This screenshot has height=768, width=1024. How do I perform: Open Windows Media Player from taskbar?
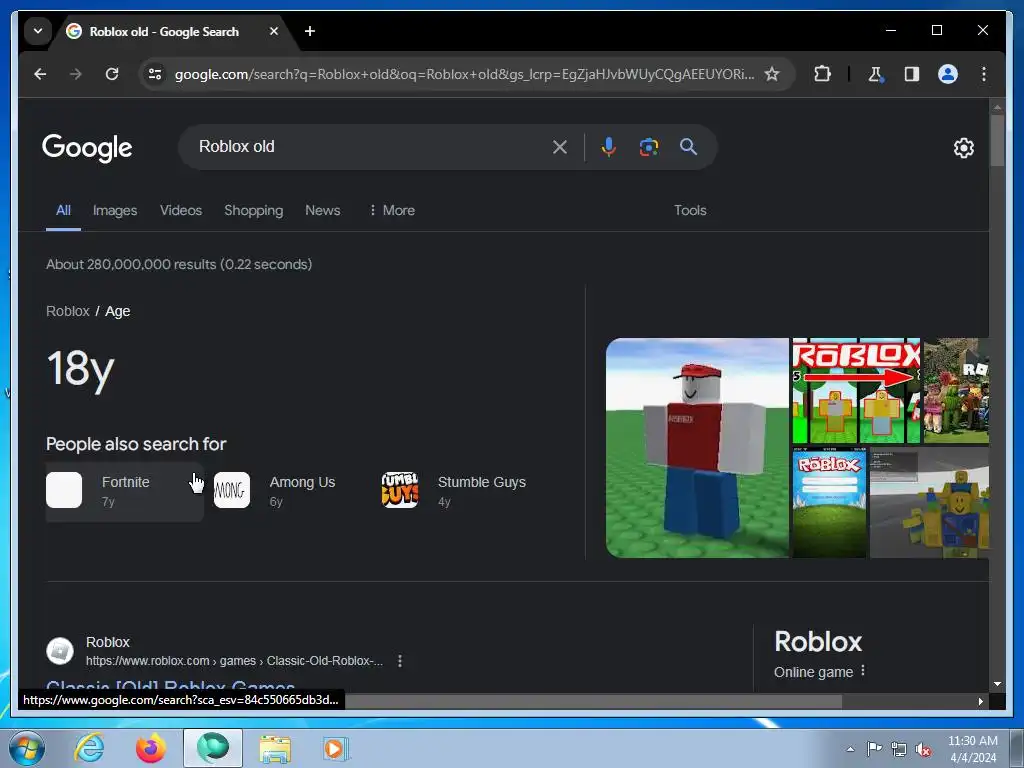[335, 748]
